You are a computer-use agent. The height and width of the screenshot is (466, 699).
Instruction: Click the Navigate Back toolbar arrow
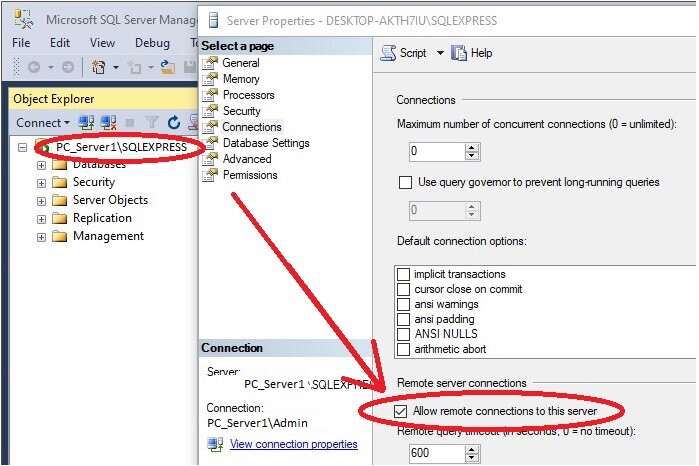(x=33, y=67)
